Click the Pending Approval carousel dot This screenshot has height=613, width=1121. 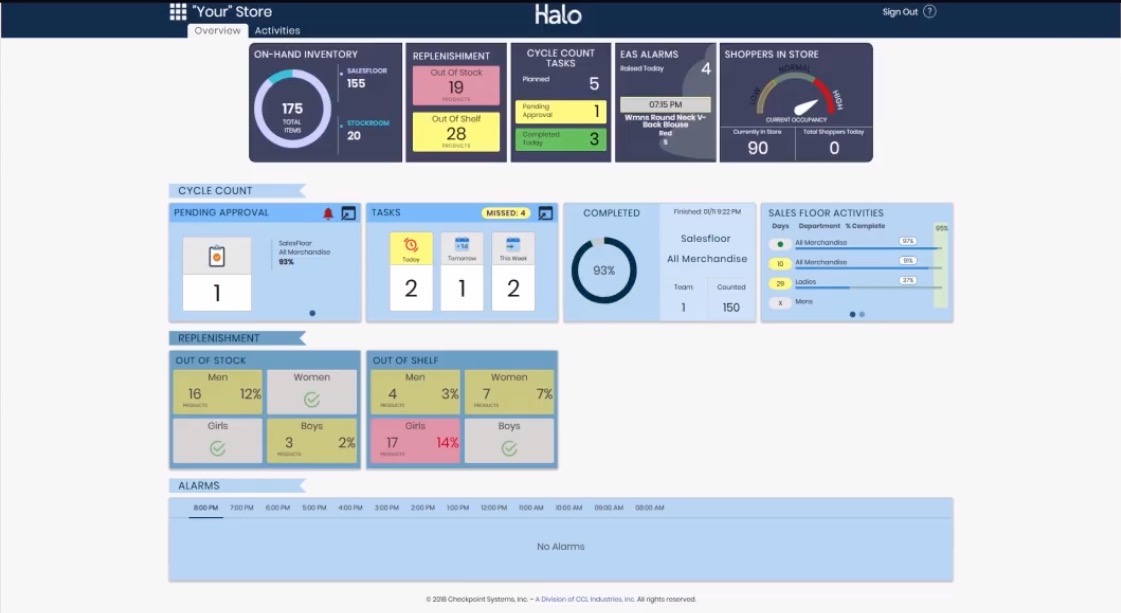(312, 313)
